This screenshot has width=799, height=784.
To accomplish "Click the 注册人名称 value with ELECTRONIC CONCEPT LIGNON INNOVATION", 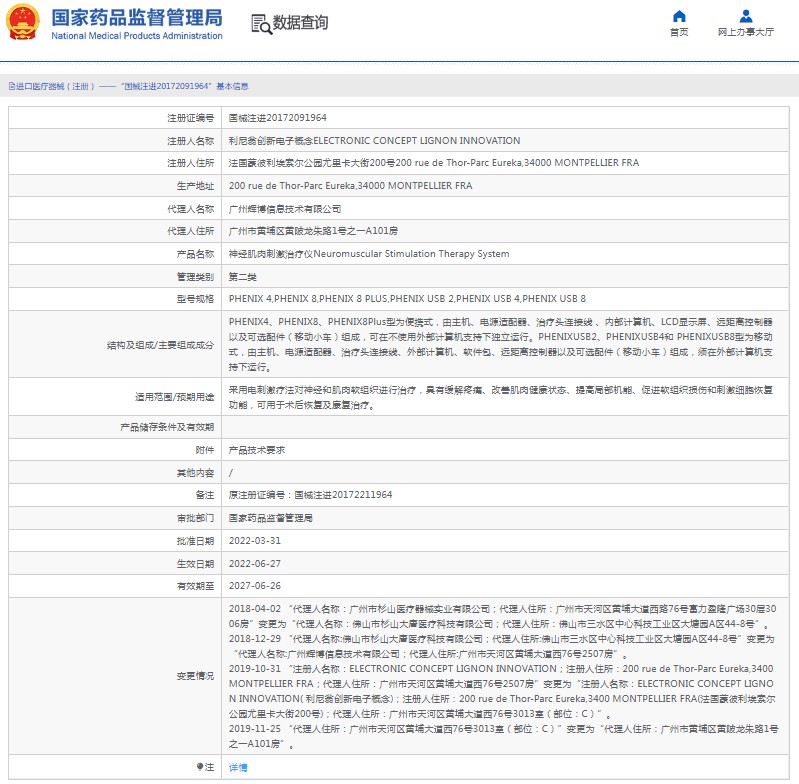I will click(x=375, y=141).
